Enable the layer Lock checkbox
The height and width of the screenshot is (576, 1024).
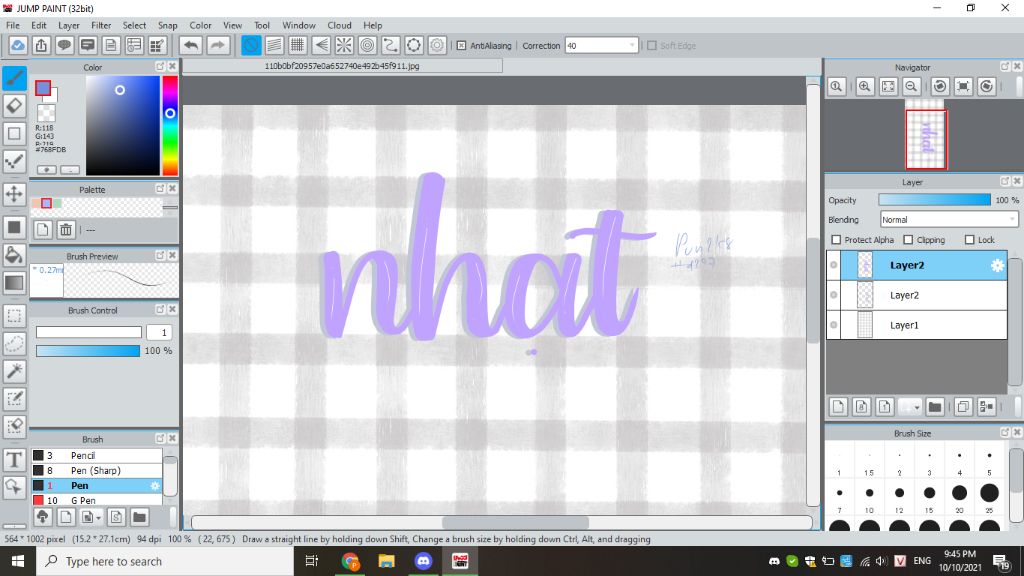(x=969, y=240)
